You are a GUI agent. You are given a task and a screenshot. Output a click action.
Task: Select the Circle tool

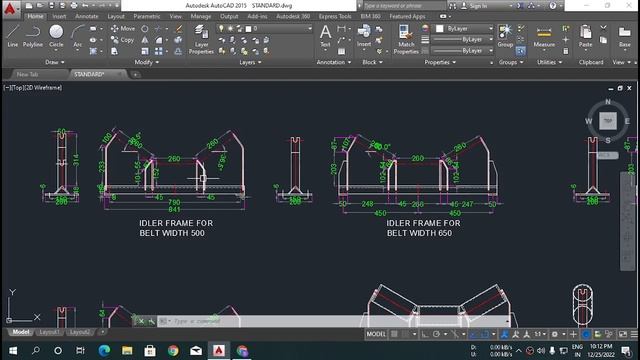pos(56,36)
